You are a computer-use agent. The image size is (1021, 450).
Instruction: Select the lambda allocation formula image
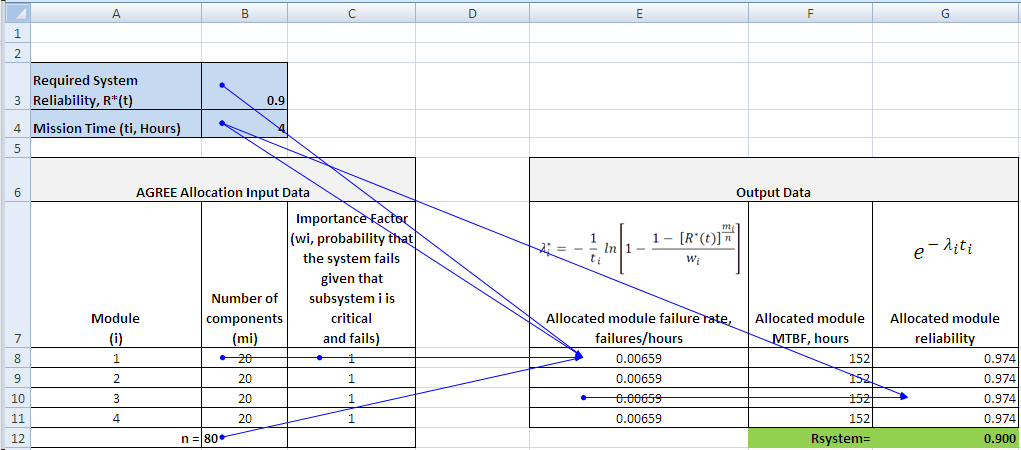point(639,251)
